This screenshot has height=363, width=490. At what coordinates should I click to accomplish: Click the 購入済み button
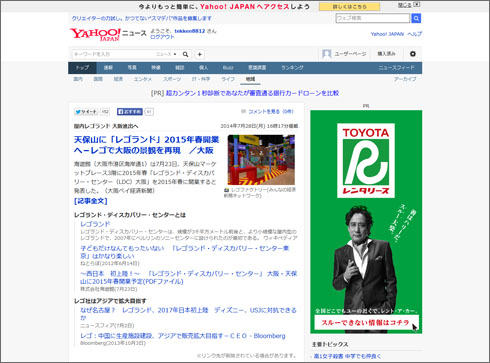click(386, 54)
